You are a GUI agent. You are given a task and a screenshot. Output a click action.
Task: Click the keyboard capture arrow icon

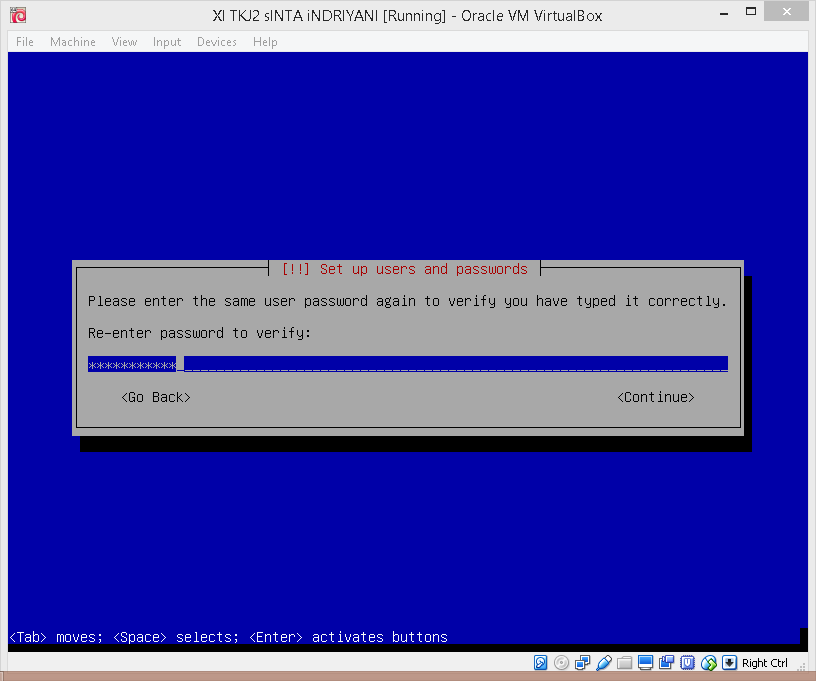[x=730, y=663]
